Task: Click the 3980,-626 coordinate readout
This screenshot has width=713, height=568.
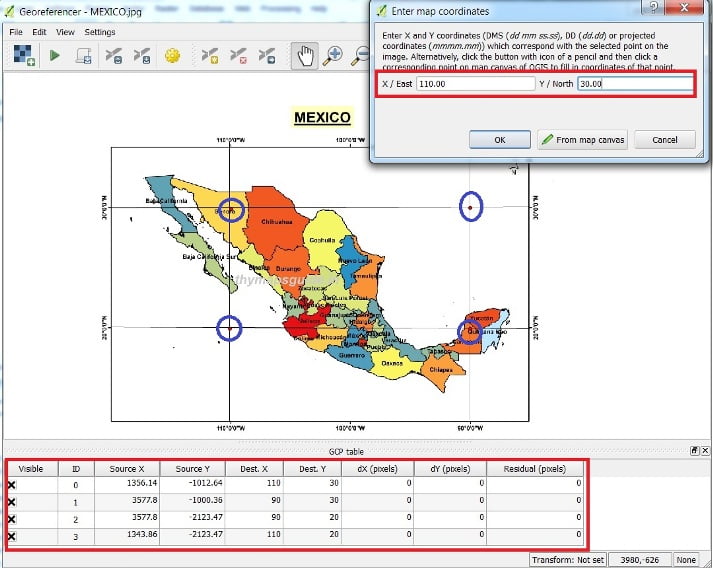Action: pyautogui.click(x=640, y=560)
